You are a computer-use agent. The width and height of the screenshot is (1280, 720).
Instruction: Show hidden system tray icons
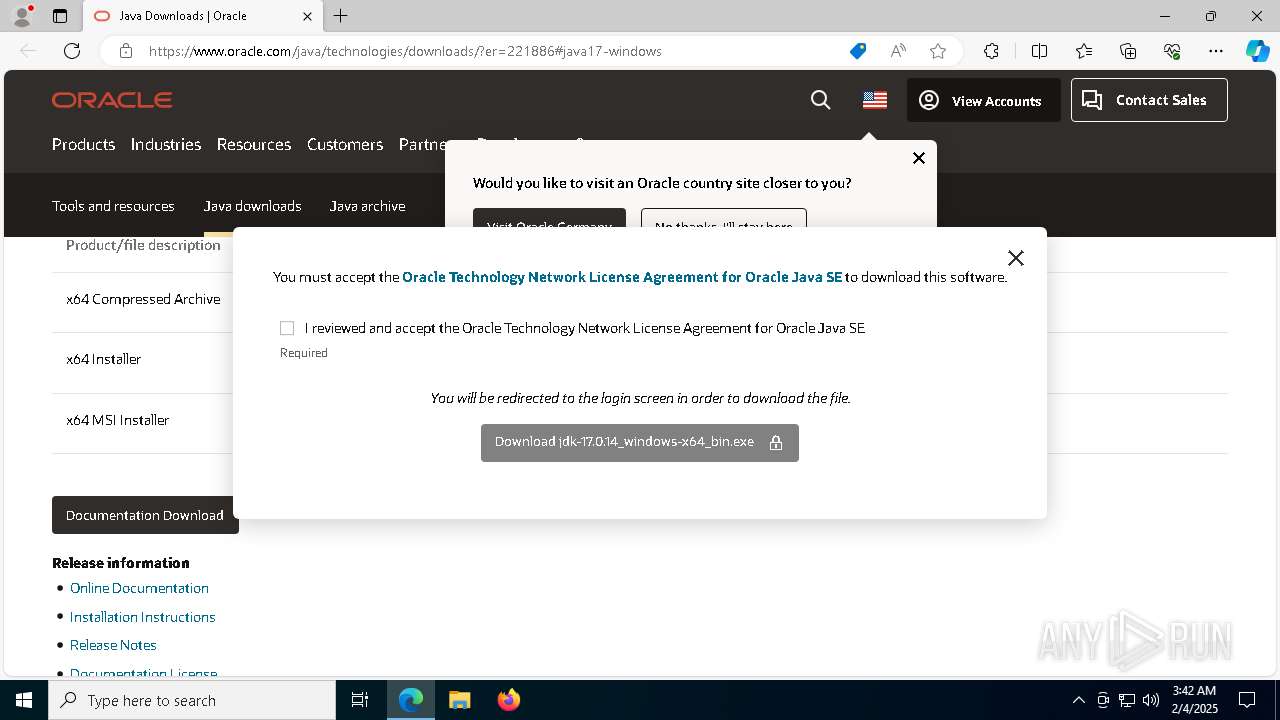tap(1078, 700)
